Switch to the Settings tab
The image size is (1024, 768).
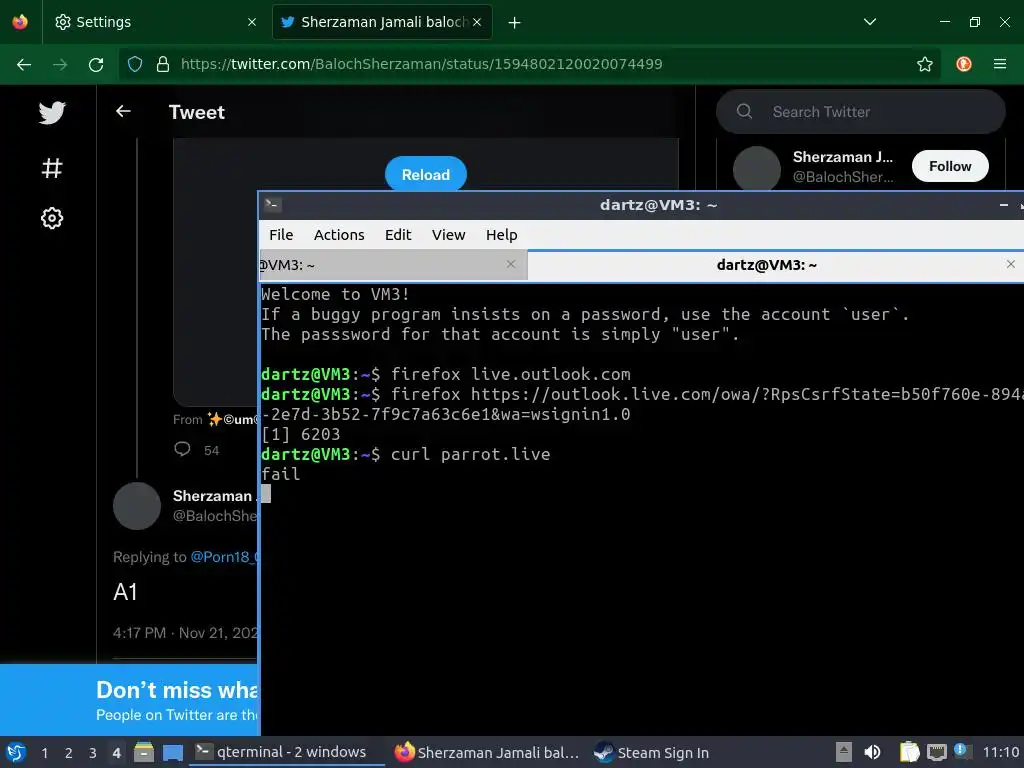[x=155, y=22]
